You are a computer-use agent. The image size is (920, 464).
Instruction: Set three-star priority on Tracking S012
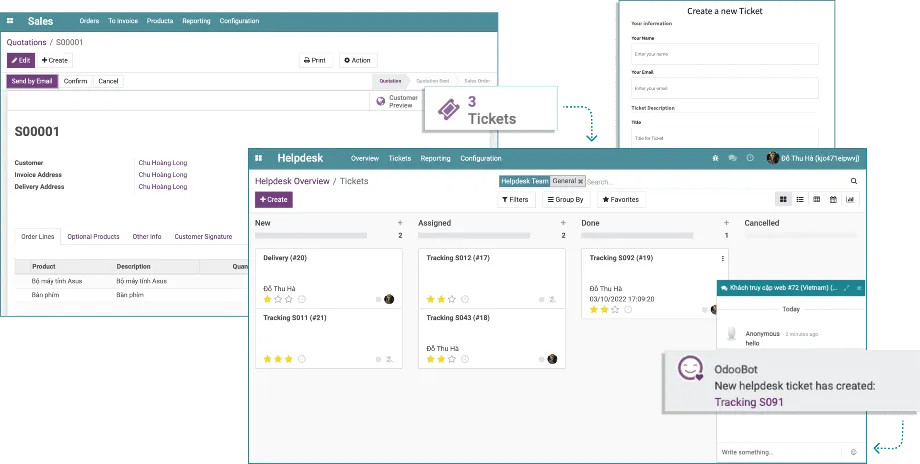point(452,299)
